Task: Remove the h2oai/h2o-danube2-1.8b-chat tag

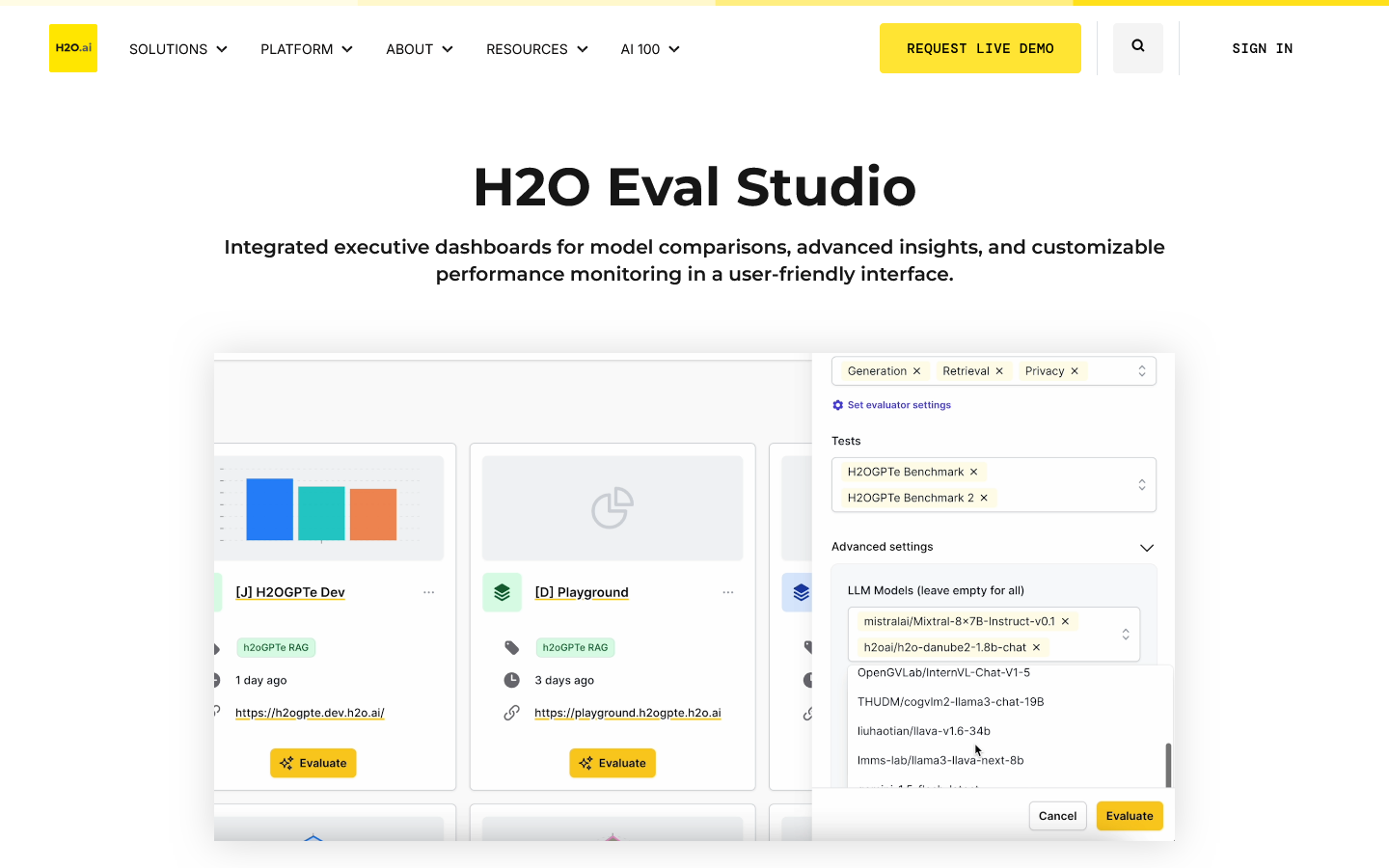Action: [x=1036, y=647]
